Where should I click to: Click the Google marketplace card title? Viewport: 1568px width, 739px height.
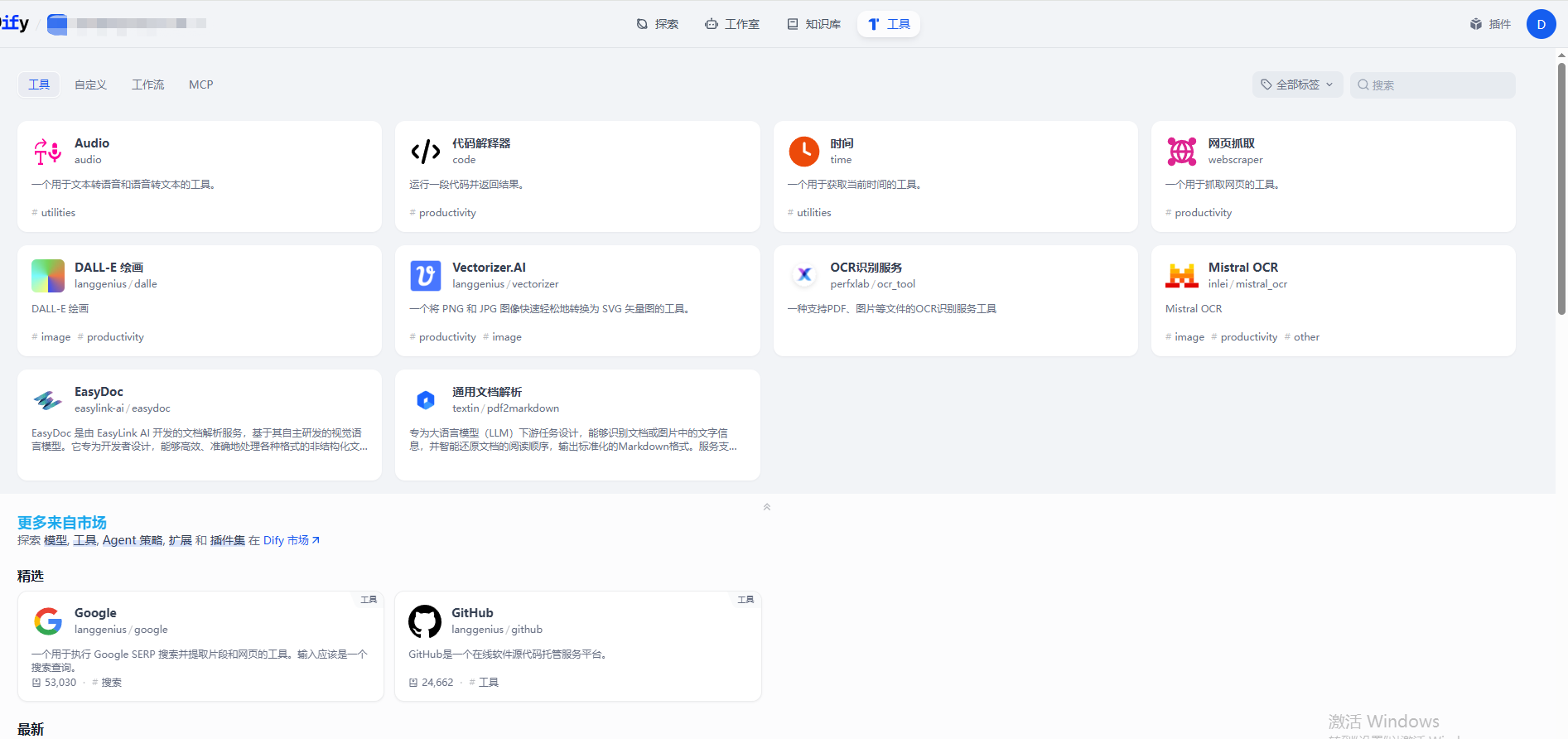(95, 613)
